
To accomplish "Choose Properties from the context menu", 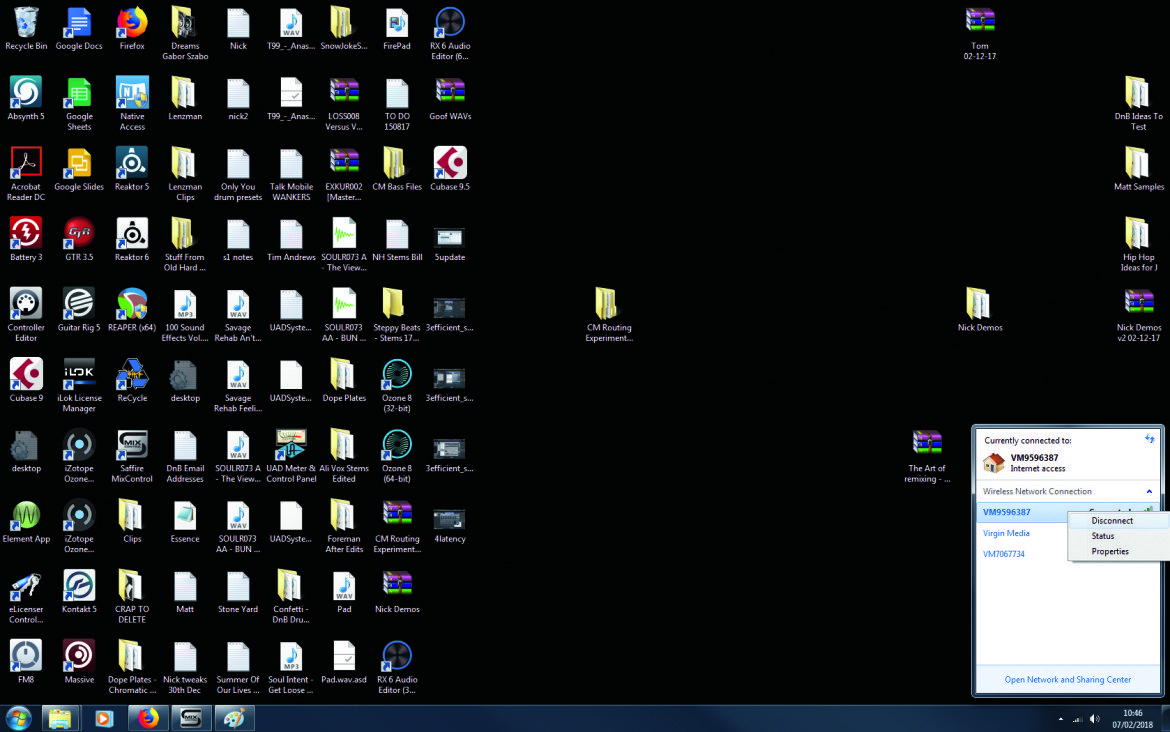I will 1110,551.
